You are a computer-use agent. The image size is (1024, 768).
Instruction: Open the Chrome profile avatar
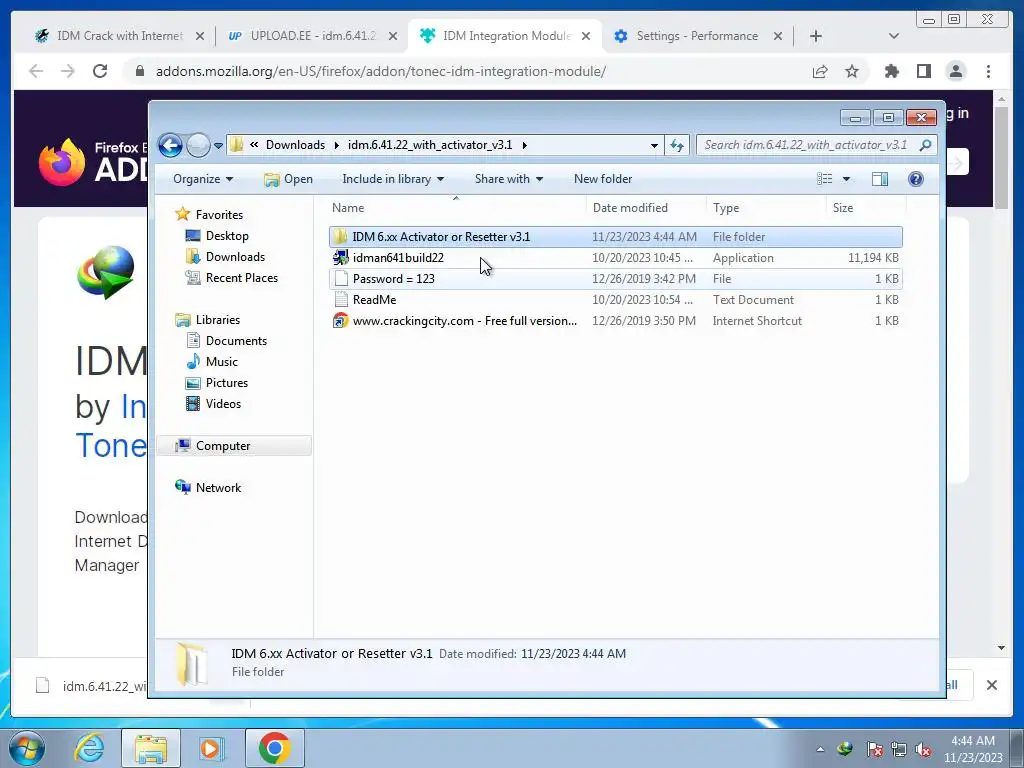(x=955, y=71)
